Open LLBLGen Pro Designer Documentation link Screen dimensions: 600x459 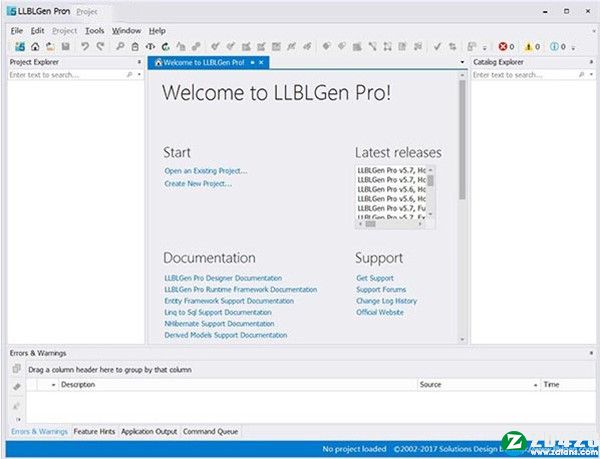[x=223, y=278]
